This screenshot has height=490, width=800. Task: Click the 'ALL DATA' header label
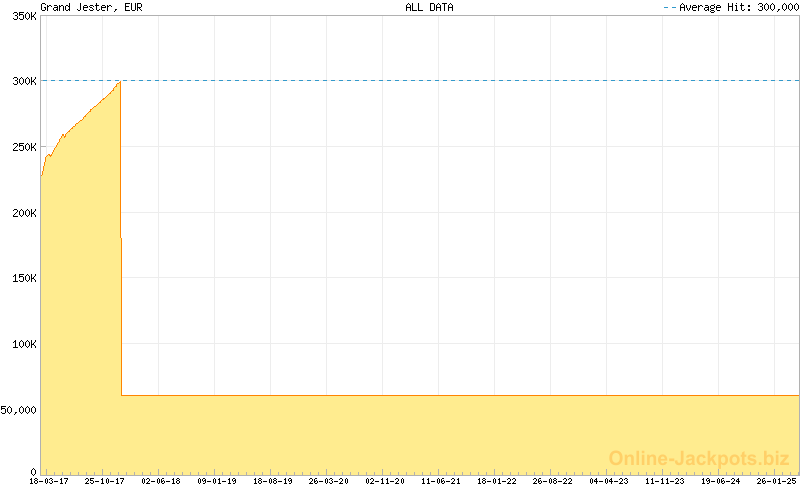coord(429,7)
